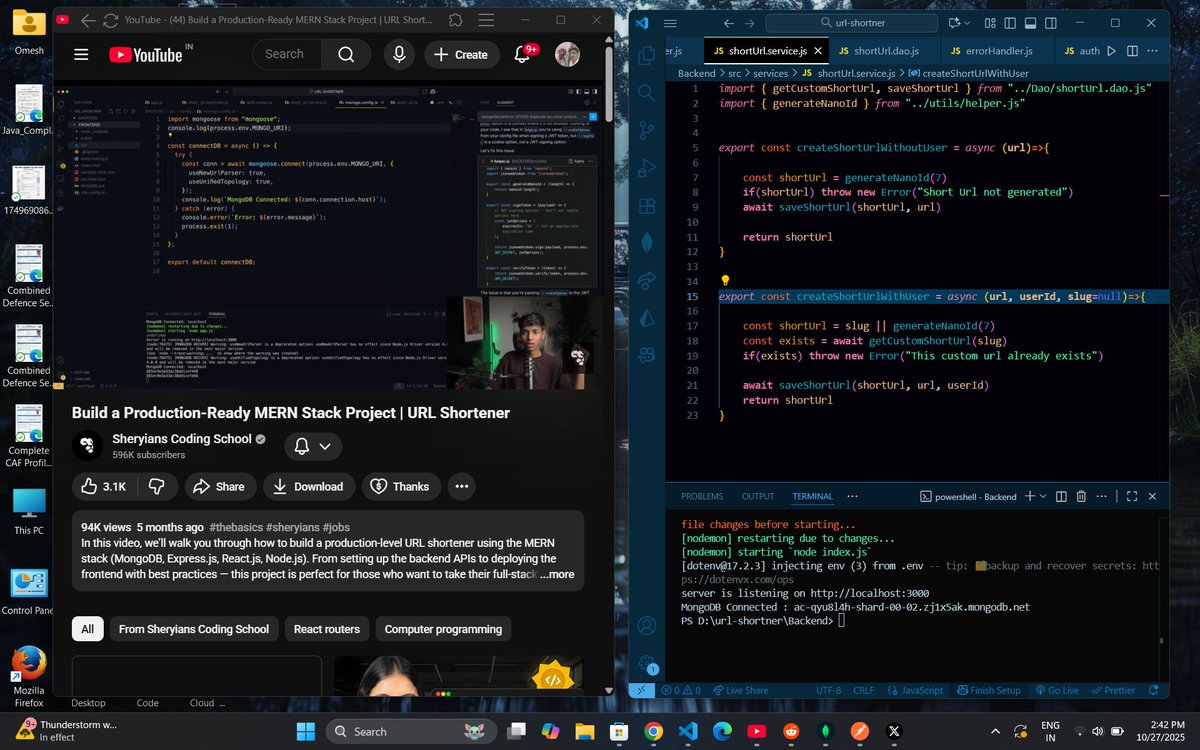Open the OUTPUT panel tab
1200x750 pixels.
(758, 496)
